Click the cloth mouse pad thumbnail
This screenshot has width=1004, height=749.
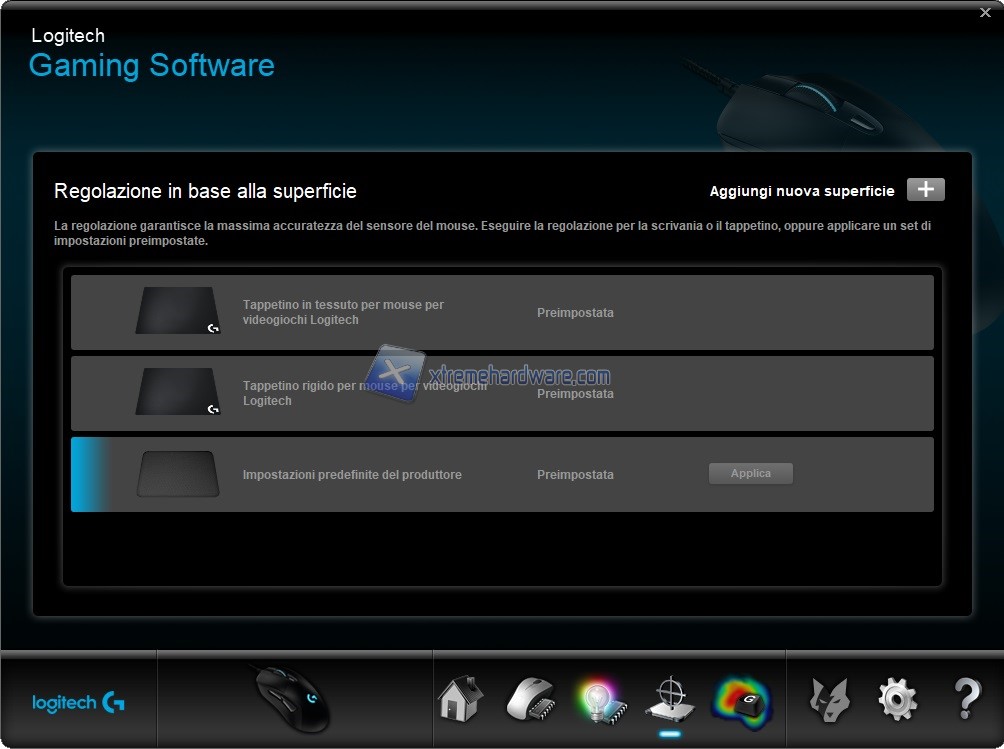(x=177, y=311)
